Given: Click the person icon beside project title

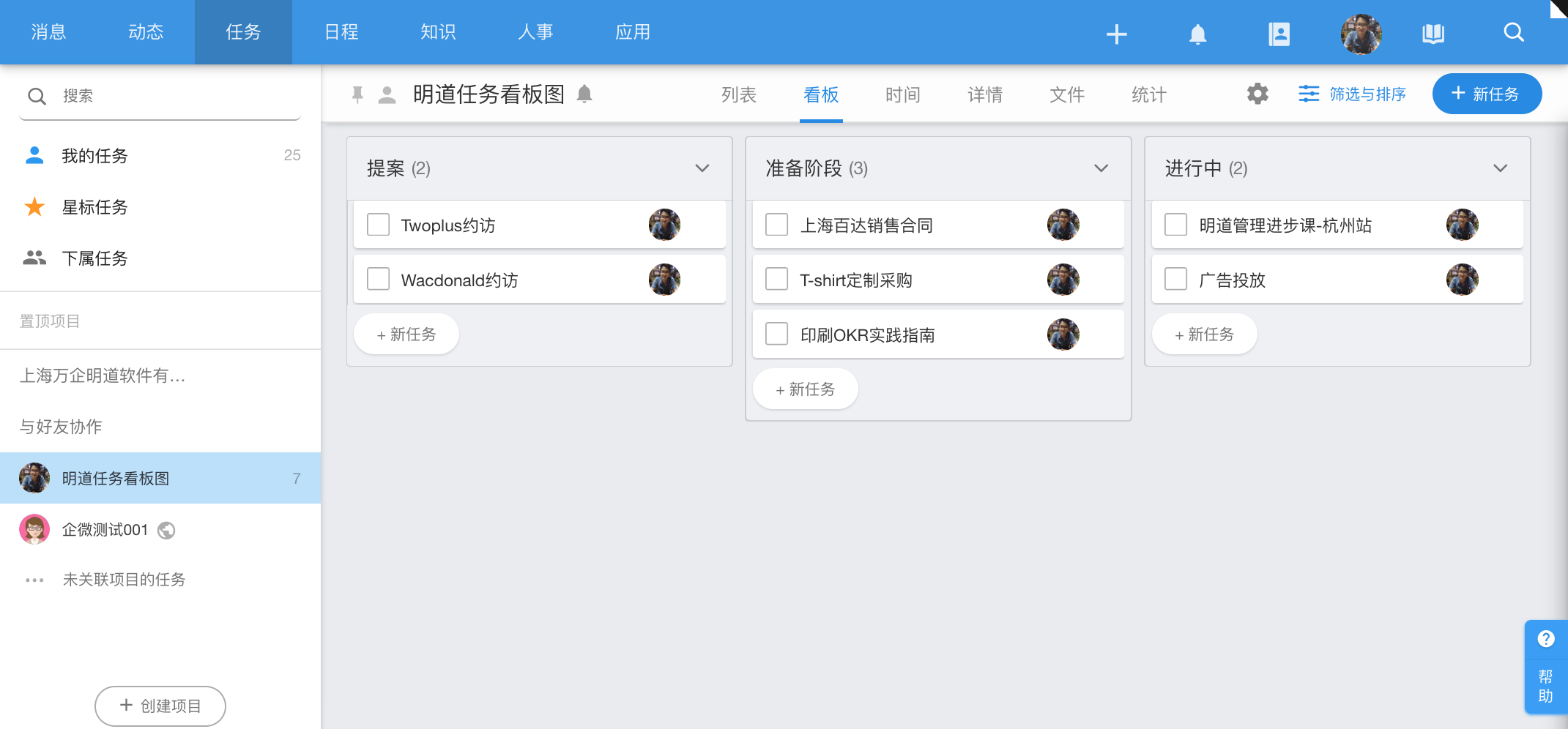Looking at the screenshot, I should (387, 94).
